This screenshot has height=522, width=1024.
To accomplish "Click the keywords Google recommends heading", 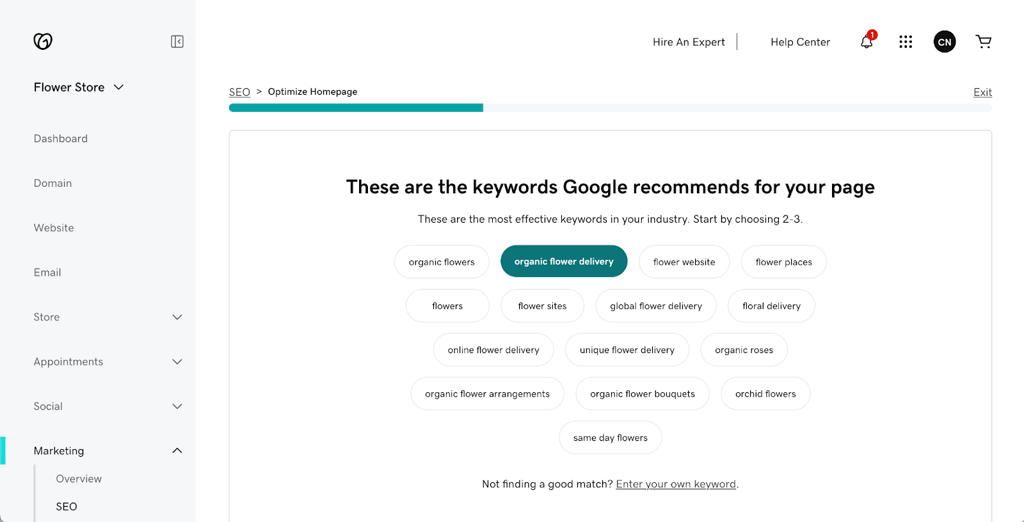I will pyautogui.click(x=610, y=188).
